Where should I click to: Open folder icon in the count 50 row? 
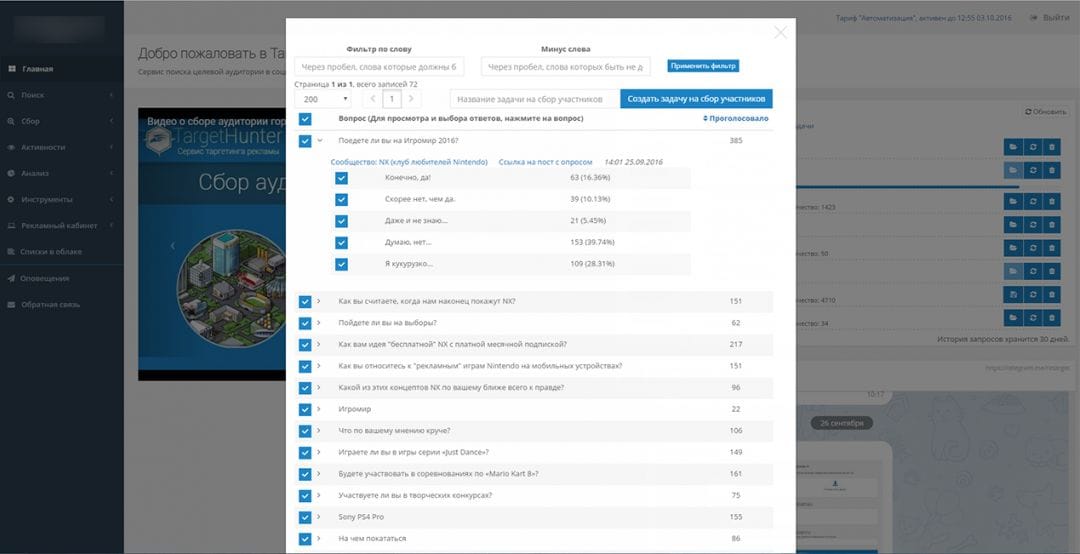click(1013, 248)
